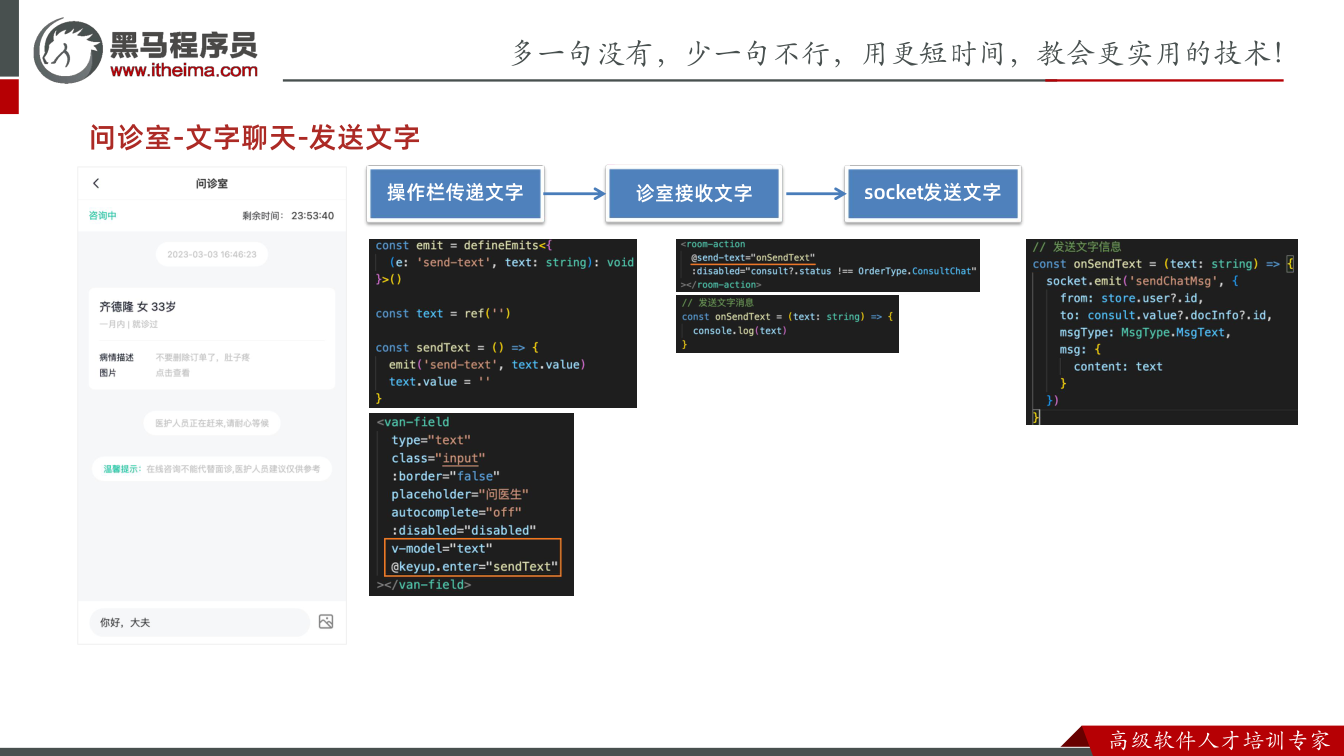Click 点击查看 next to 图片
Screen dimensions: 1344x756
point(172,373)
